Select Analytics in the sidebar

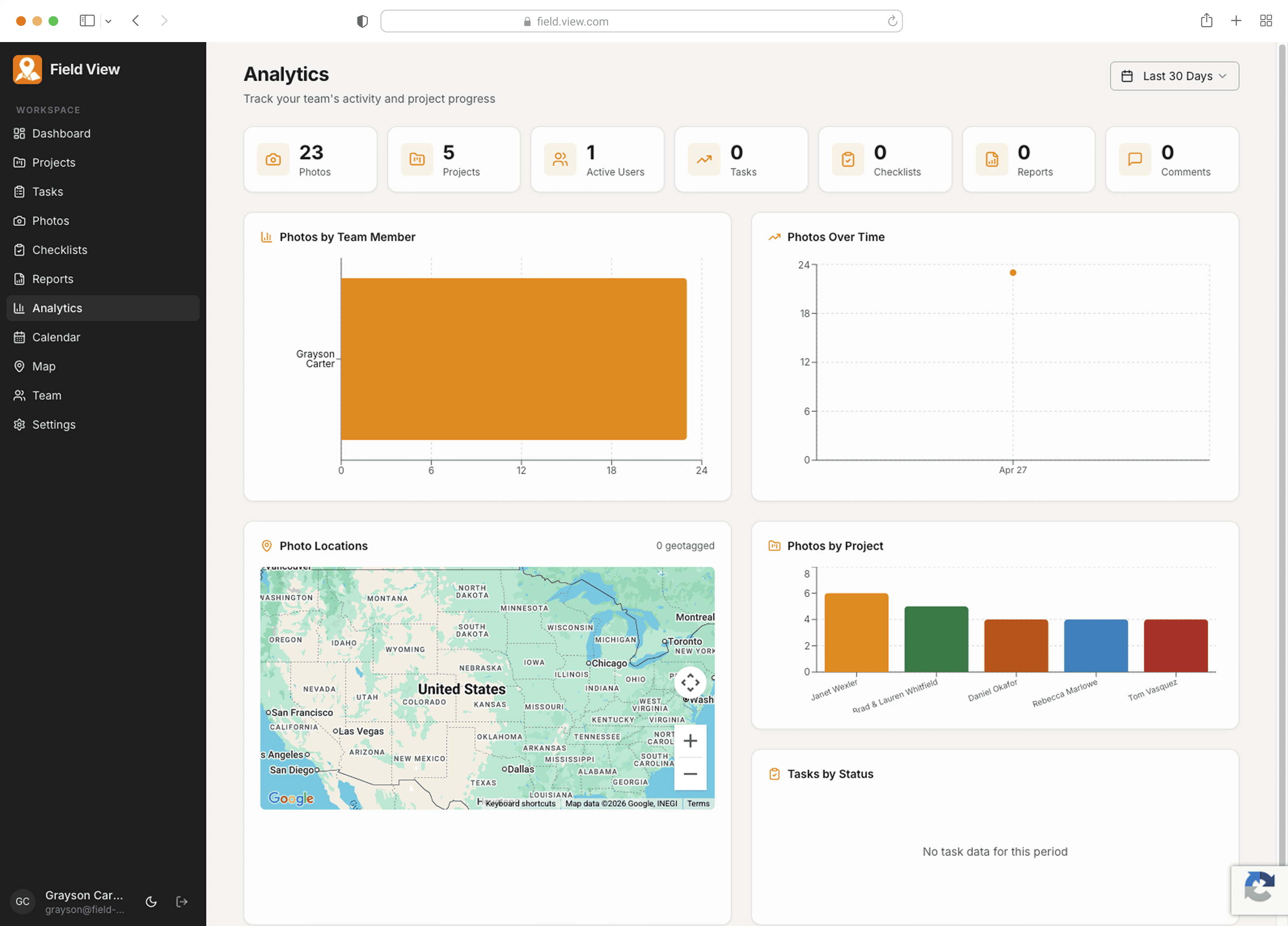pos(103,308)
